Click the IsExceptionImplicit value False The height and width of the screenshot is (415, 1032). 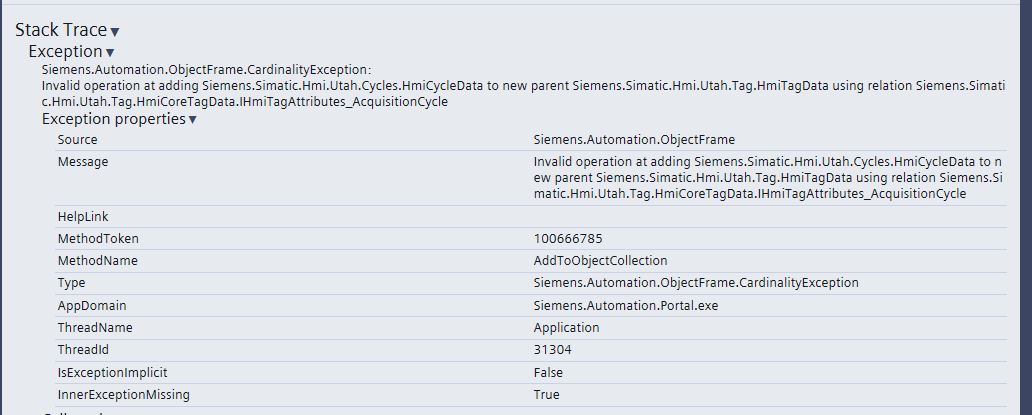tap(548, 372)
